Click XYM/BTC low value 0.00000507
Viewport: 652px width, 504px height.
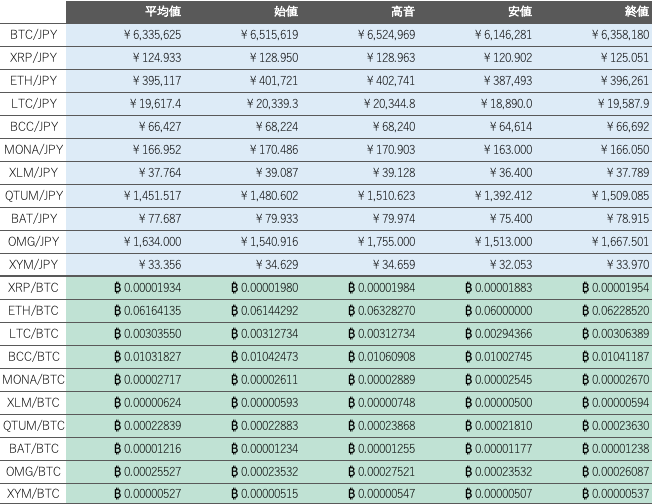(x=499, y=494)
